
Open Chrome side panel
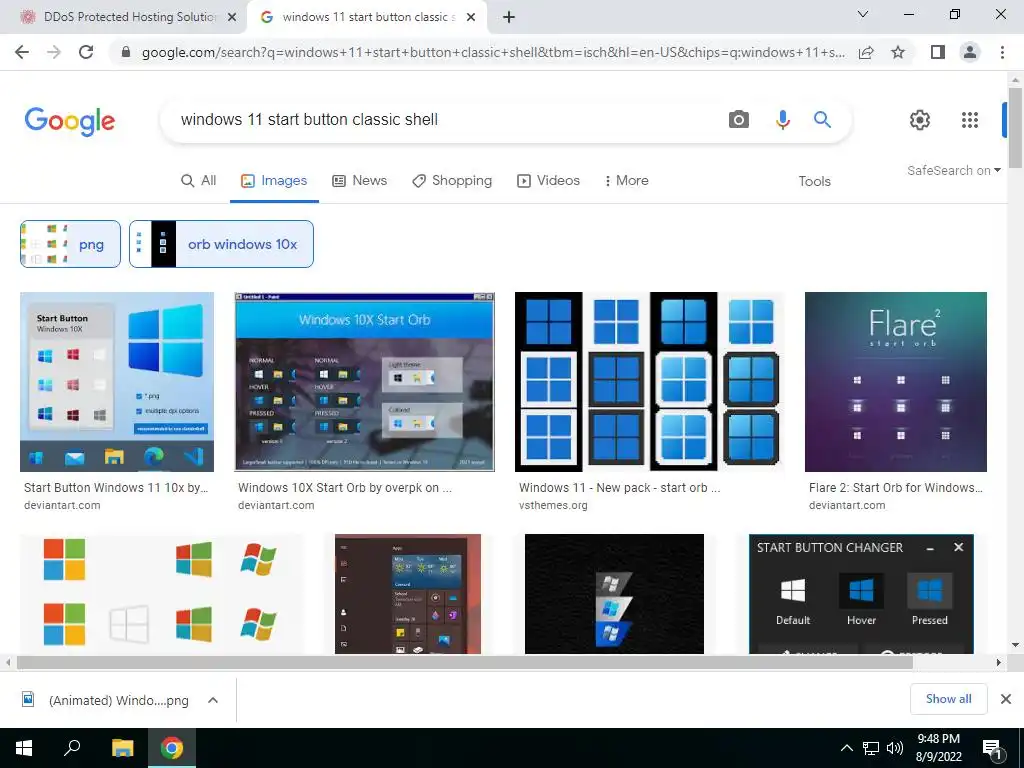pyautogui.click(x=938, y=52)
